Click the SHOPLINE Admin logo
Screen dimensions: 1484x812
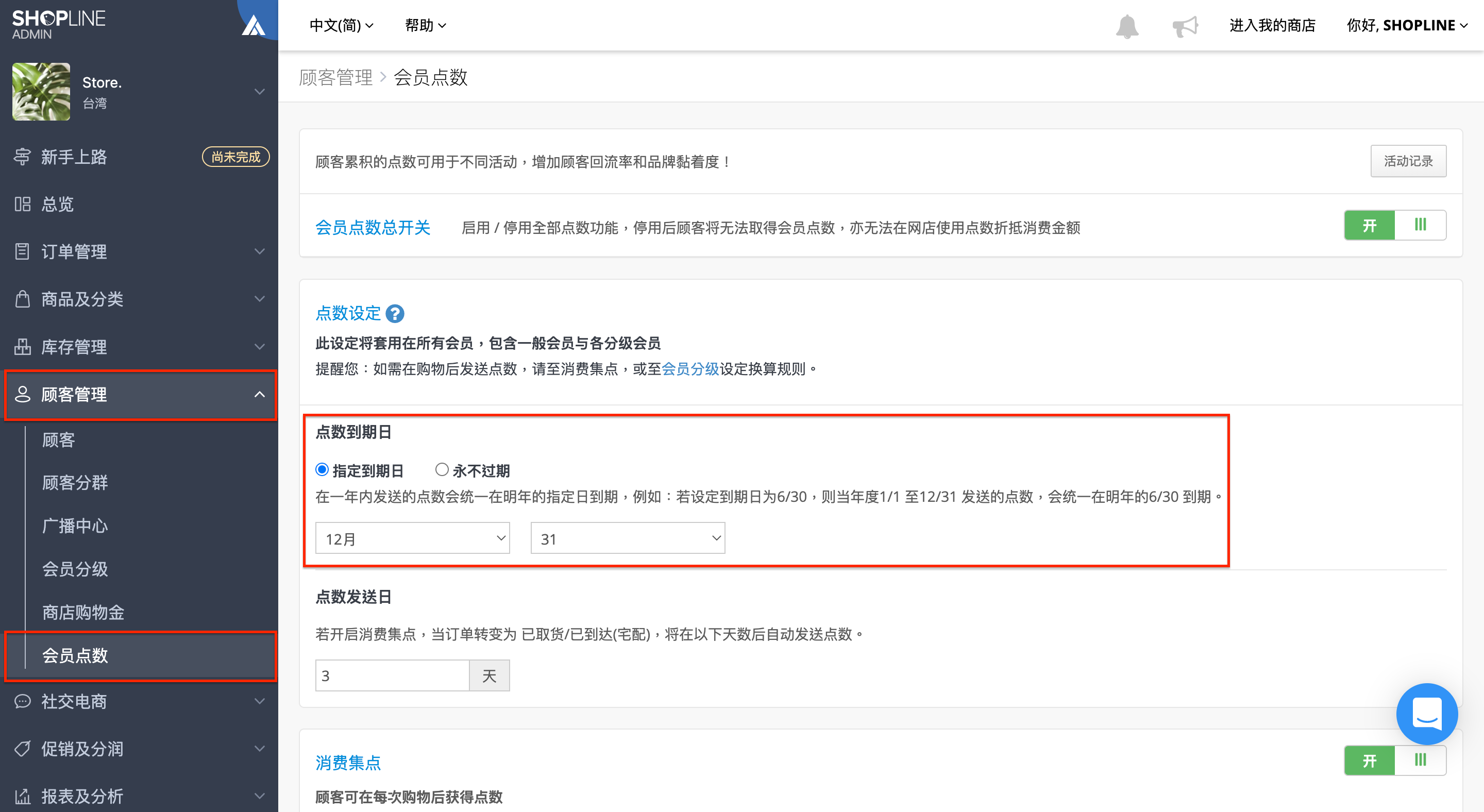pyautogui.click(x=59, y=25)
